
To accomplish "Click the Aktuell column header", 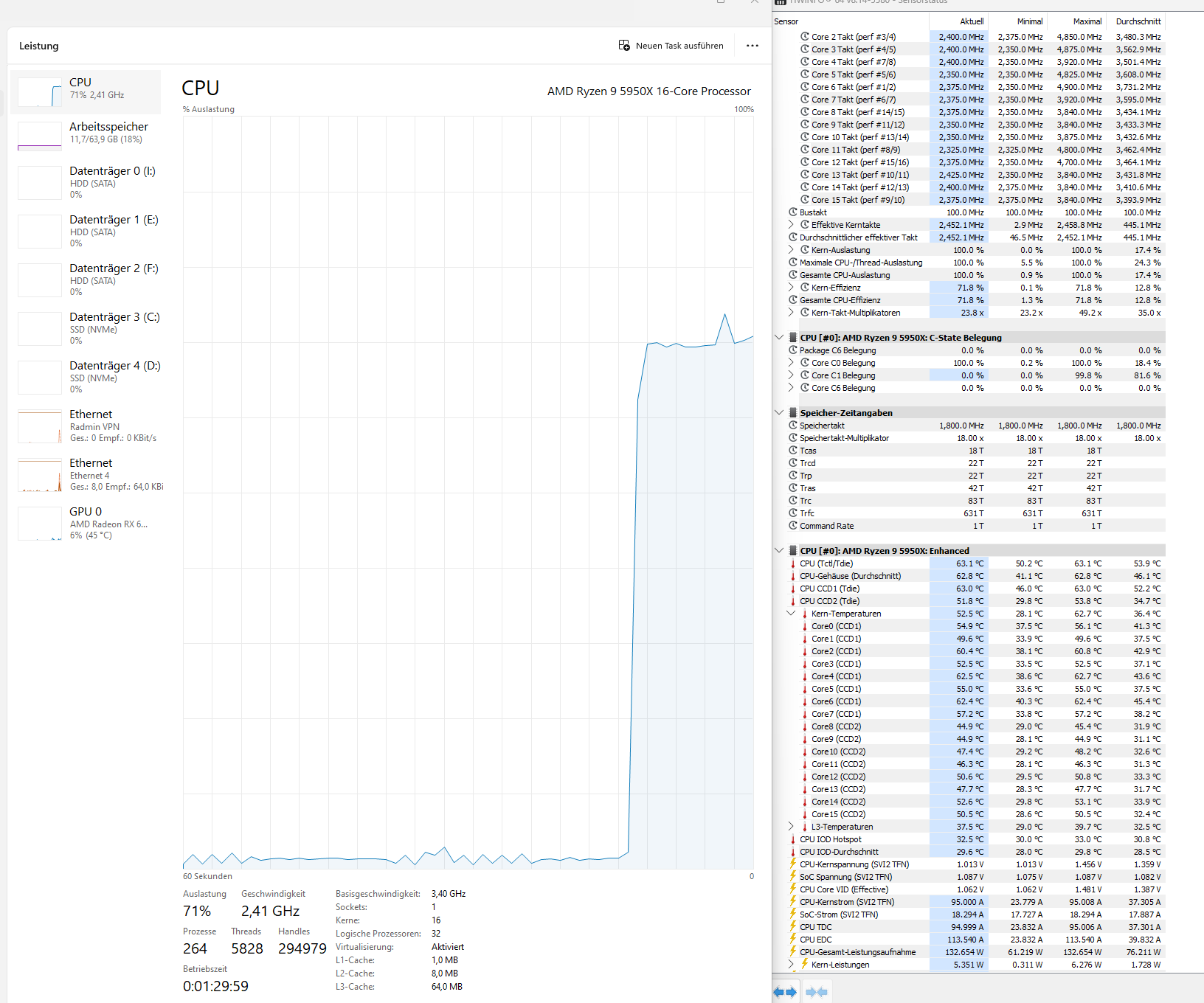I will [958, 21].
